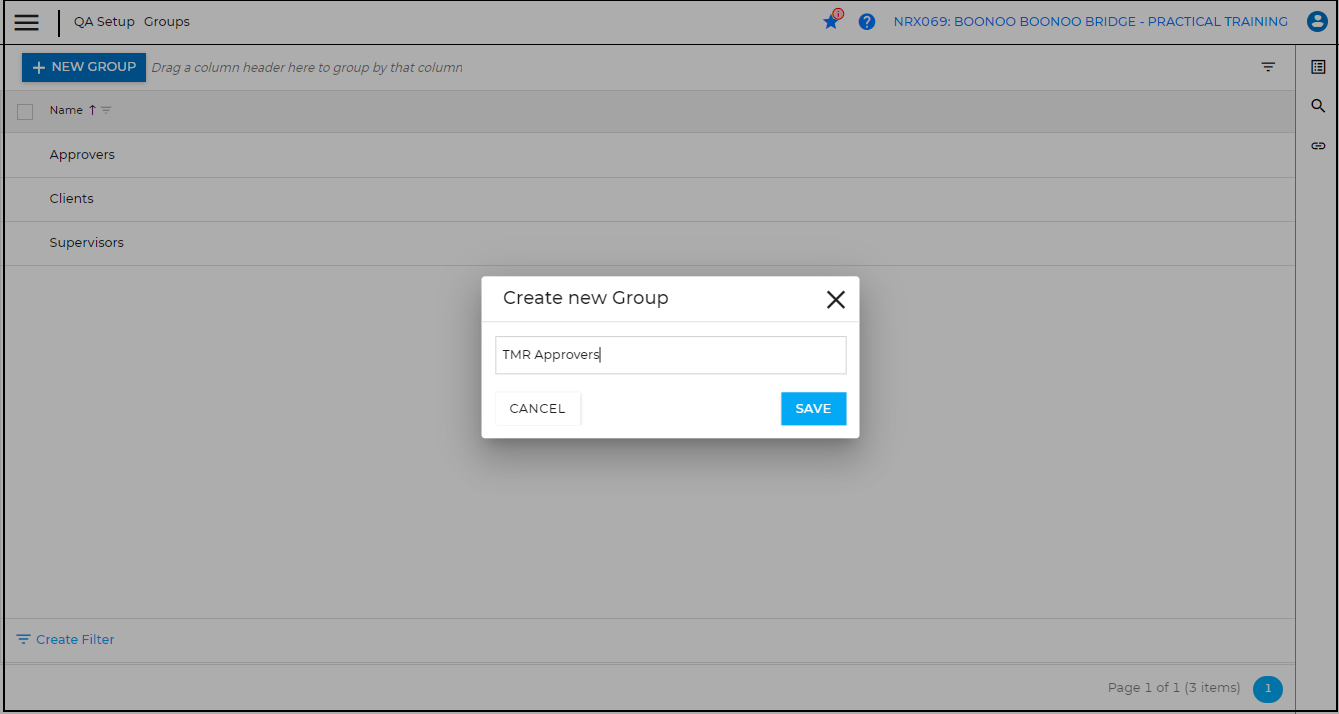This screenshot has width=1339, height=714.
Task: Toggle the select-all checkbox in header
Action: [x=25, y=111]
